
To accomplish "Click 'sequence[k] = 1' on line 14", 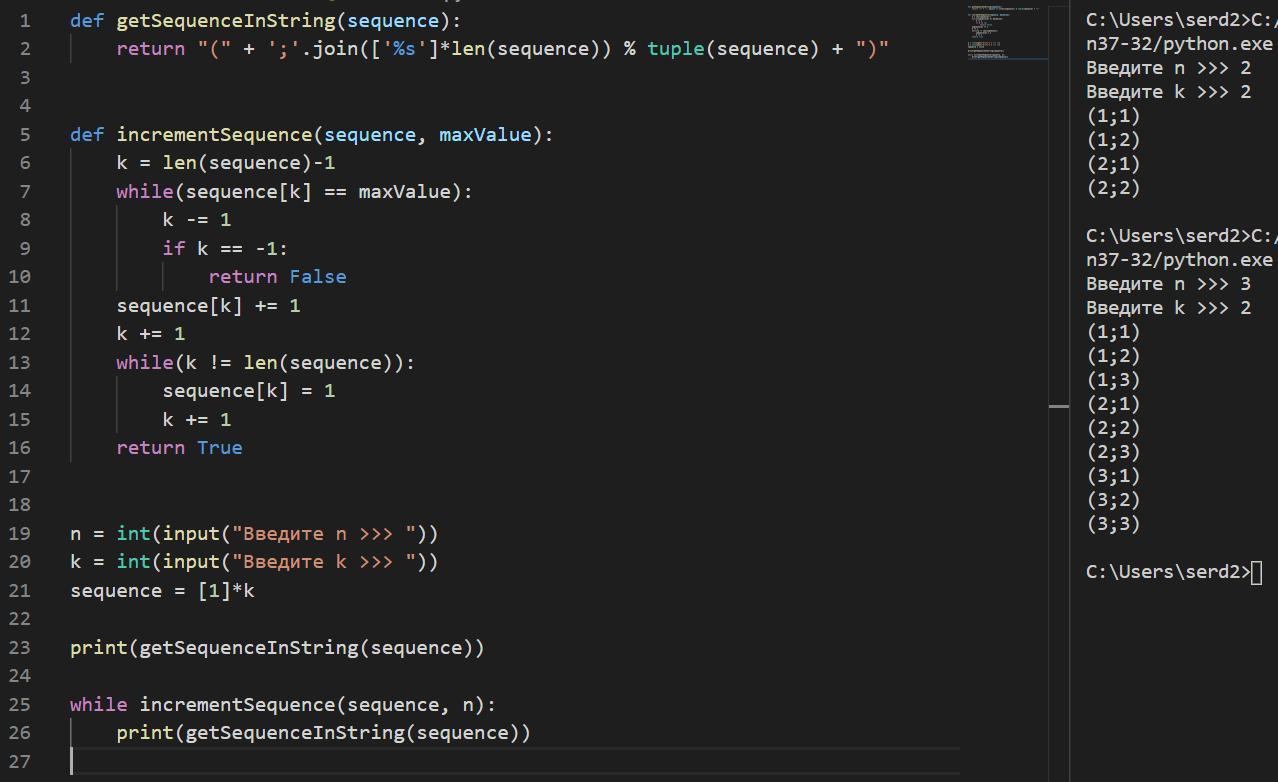I will pos(249,390).
